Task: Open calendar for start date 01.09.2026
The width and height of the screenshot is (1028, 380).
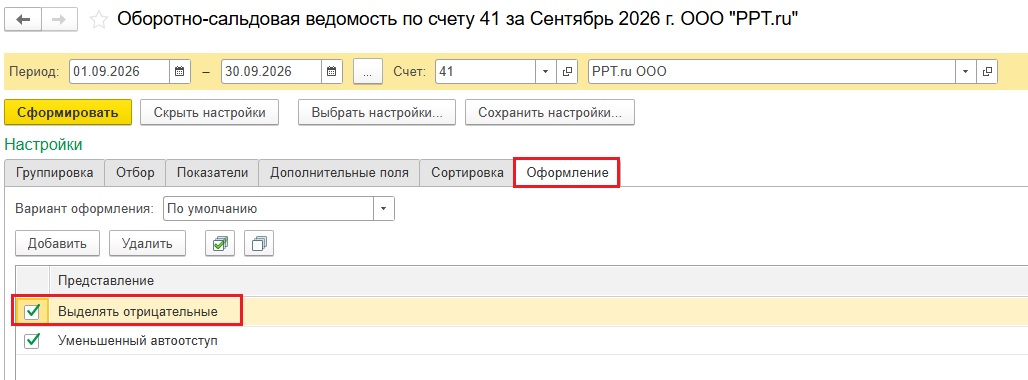Action: pyautogui.click(x=180, y=71)
